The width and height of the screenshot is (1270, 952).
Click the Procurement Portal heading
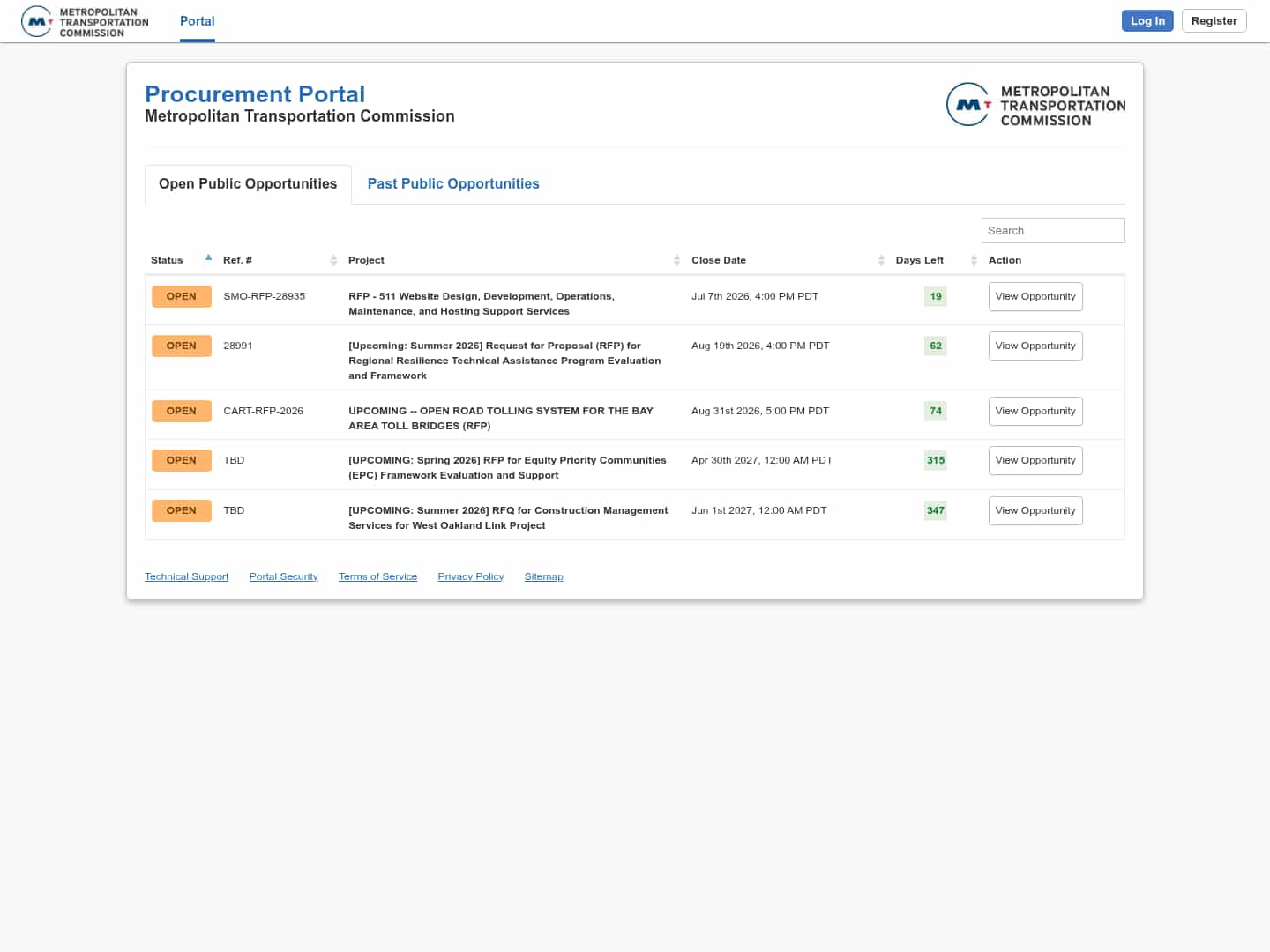(x=255, y=94)
